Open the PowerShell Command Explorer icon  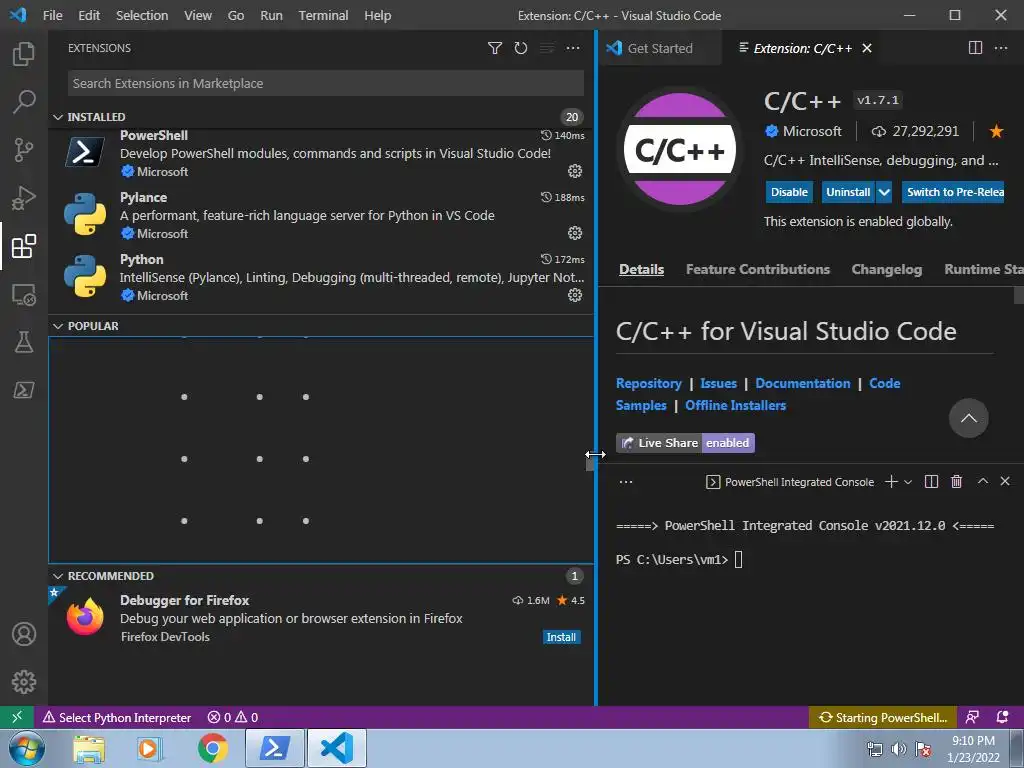pyautogui.click(x=24, y=390)
